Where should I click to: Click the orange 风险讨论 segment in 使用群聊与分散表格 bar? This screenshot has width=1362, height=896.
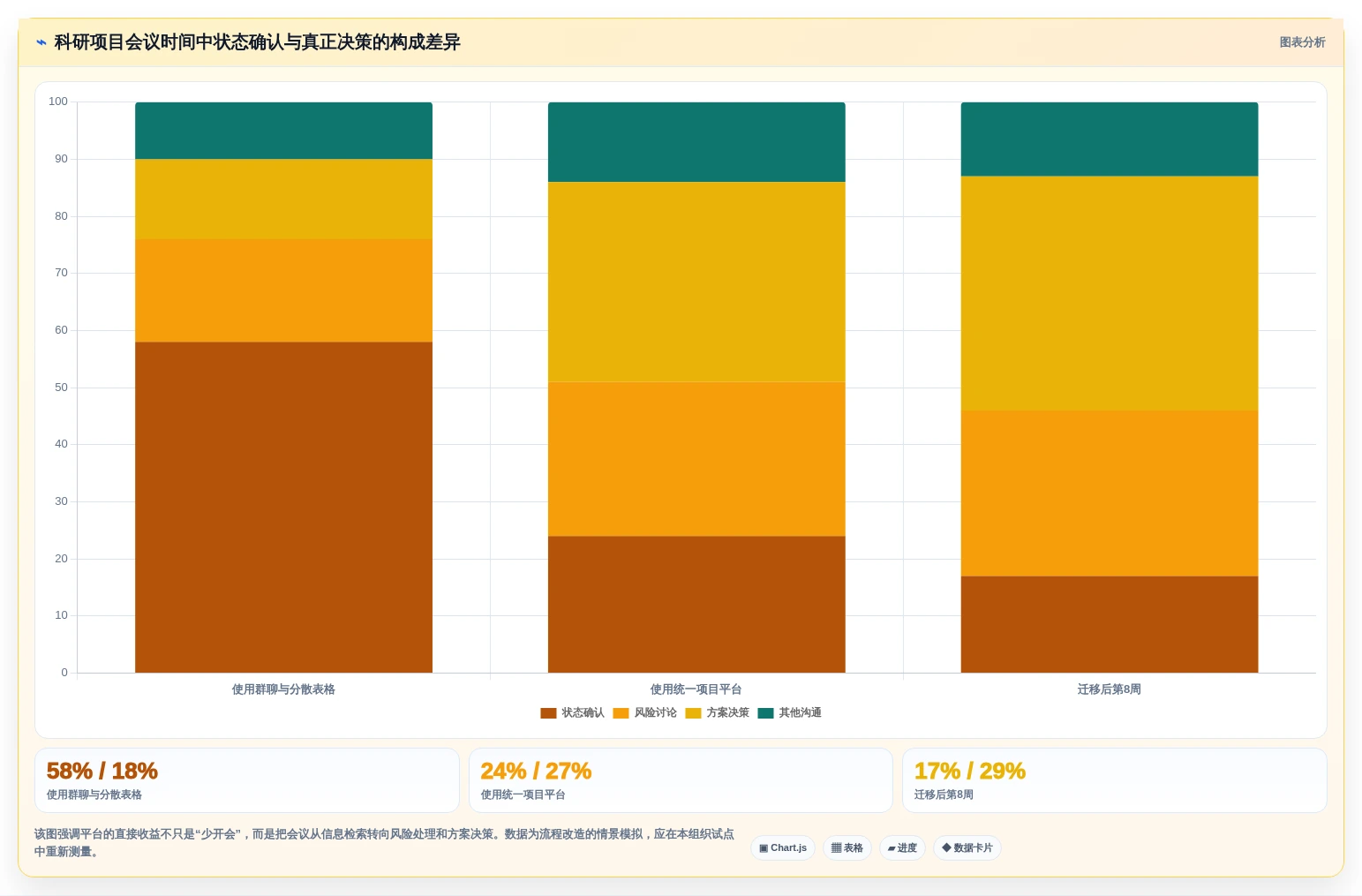coord(283,290)
